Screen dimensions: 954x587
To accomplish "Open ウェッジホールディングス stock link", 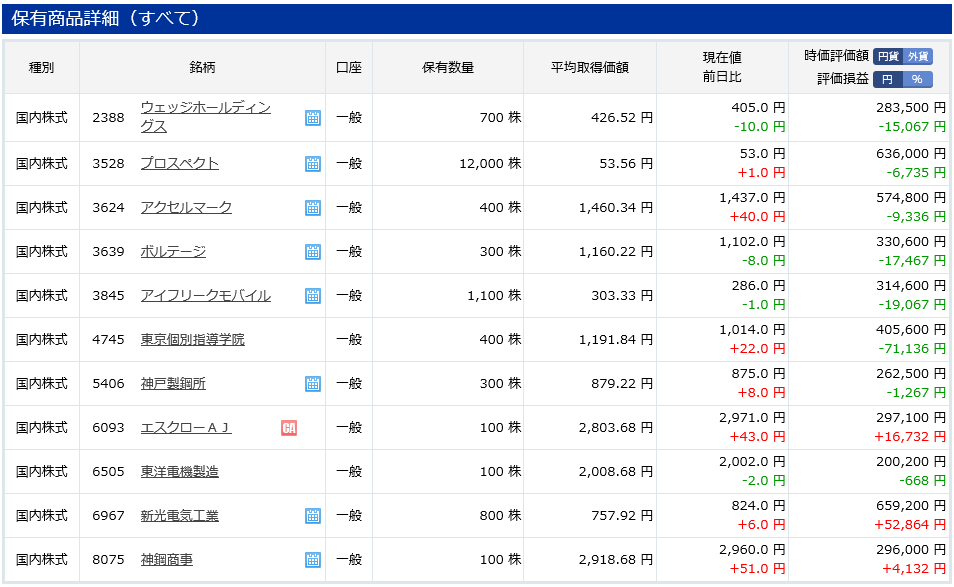I will pyautogui.click(x=206, y=117).
